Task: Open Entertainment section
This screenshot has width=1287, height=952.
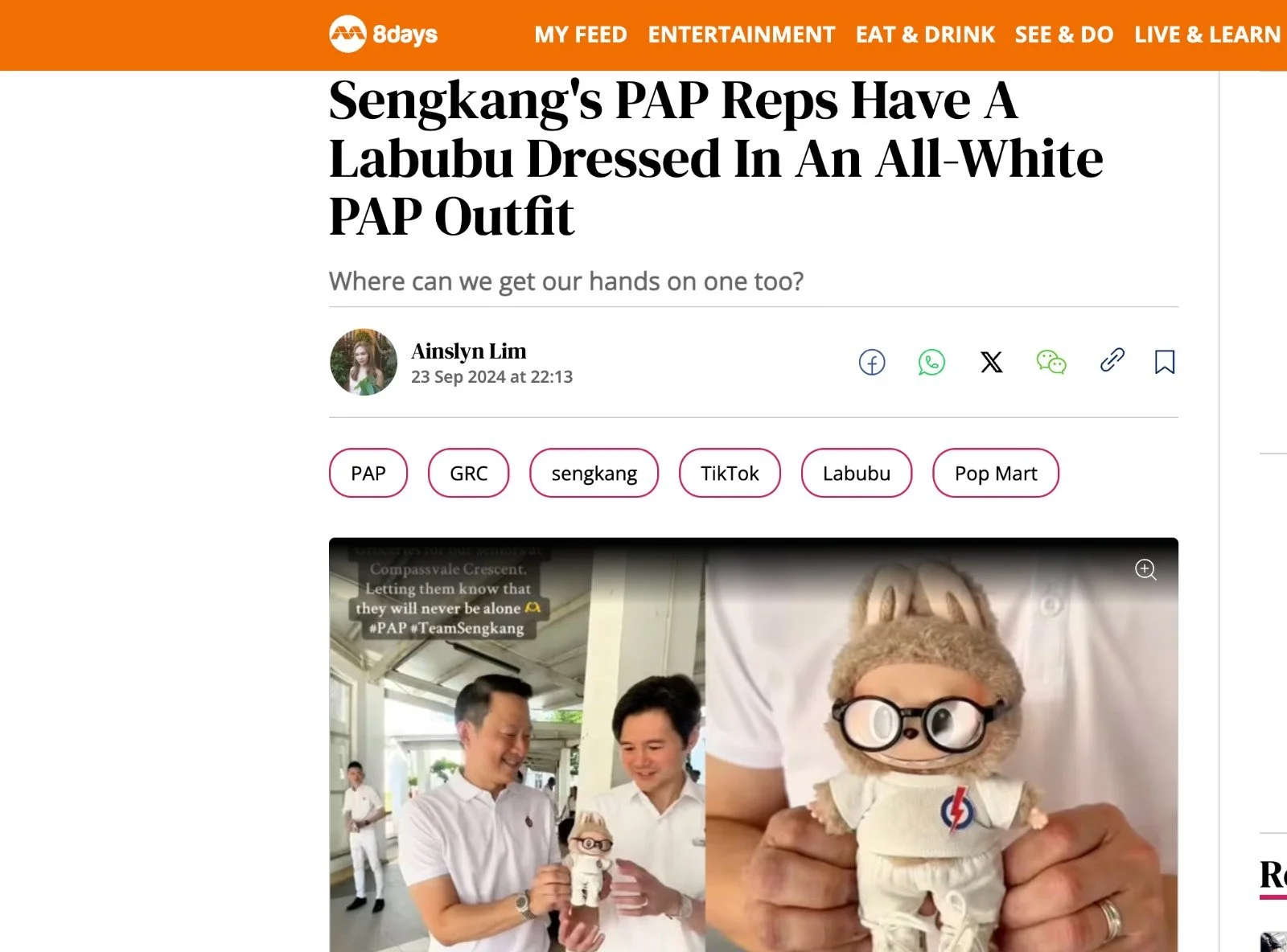Action: pyautogui.click(x=742, y=35)
